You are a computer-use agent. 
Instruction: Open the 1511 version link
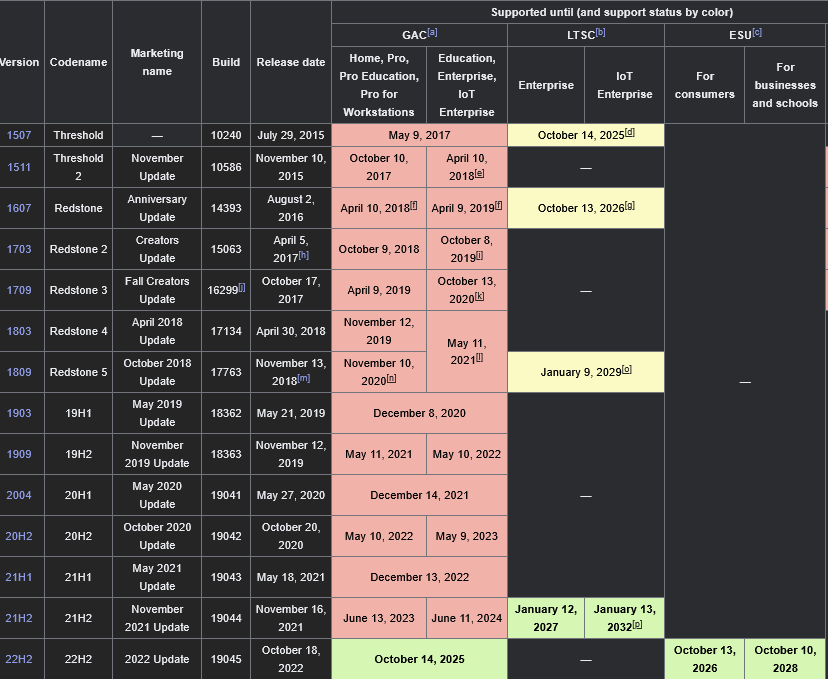19,167
